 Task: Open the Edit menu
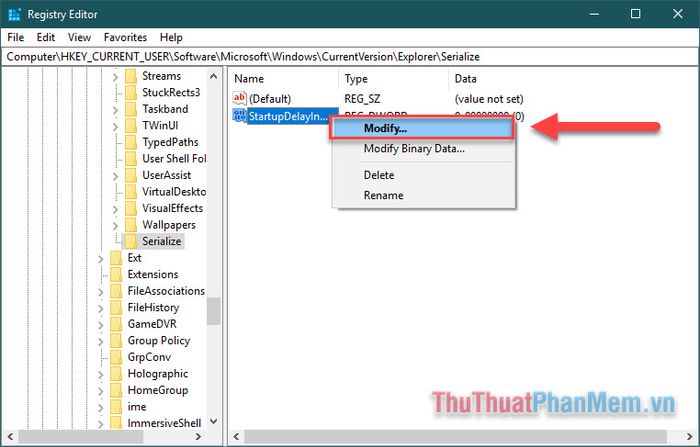46,38
